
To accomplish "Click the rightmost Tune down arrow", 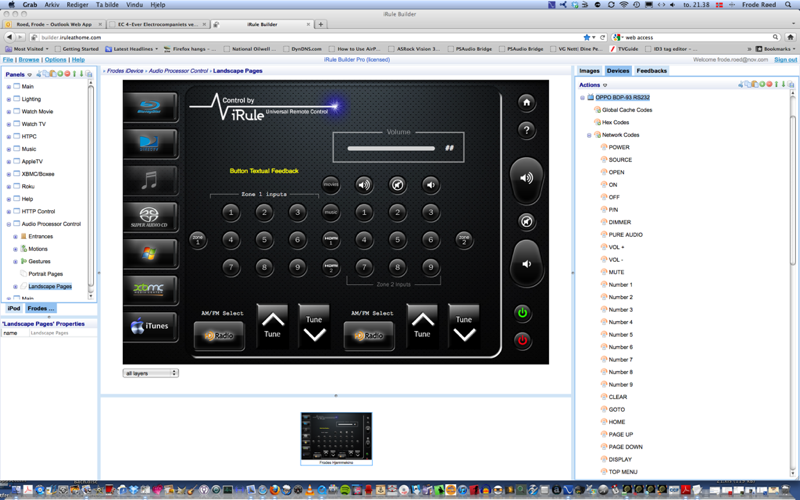I will [x=464, y=326].
